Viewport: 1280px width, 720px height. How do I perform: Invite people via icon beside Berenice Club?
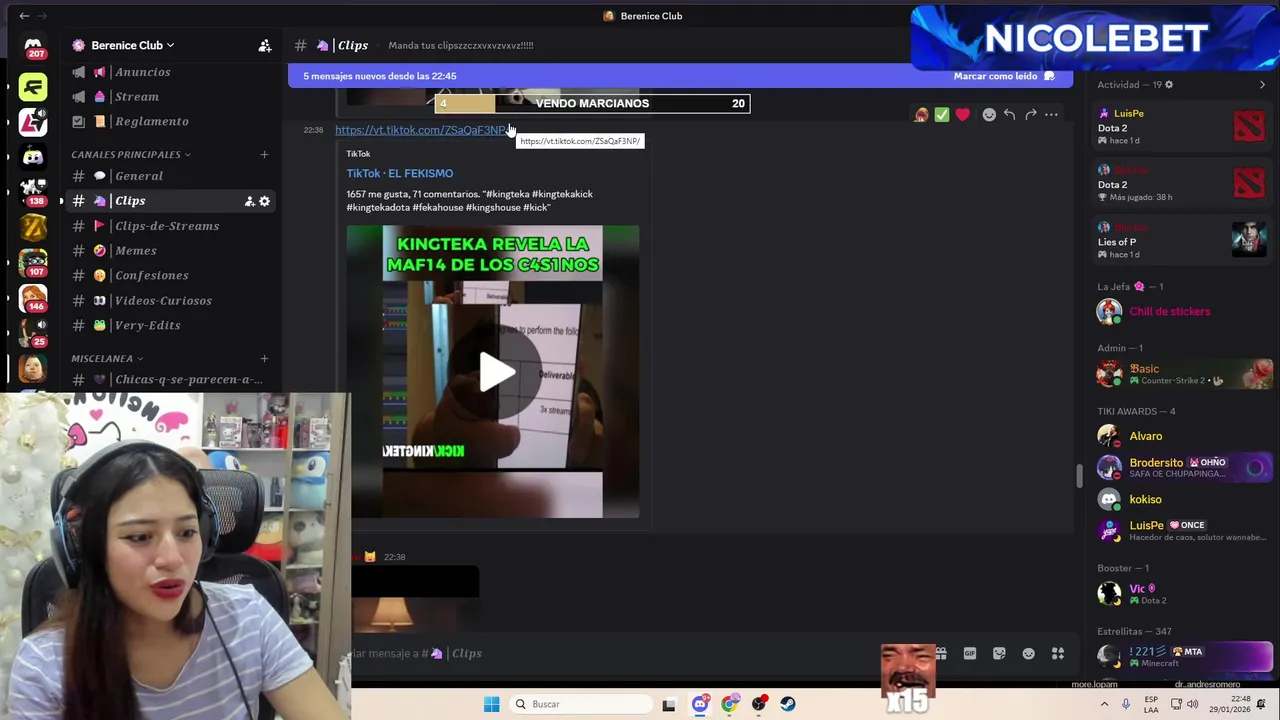pos(265,45)
